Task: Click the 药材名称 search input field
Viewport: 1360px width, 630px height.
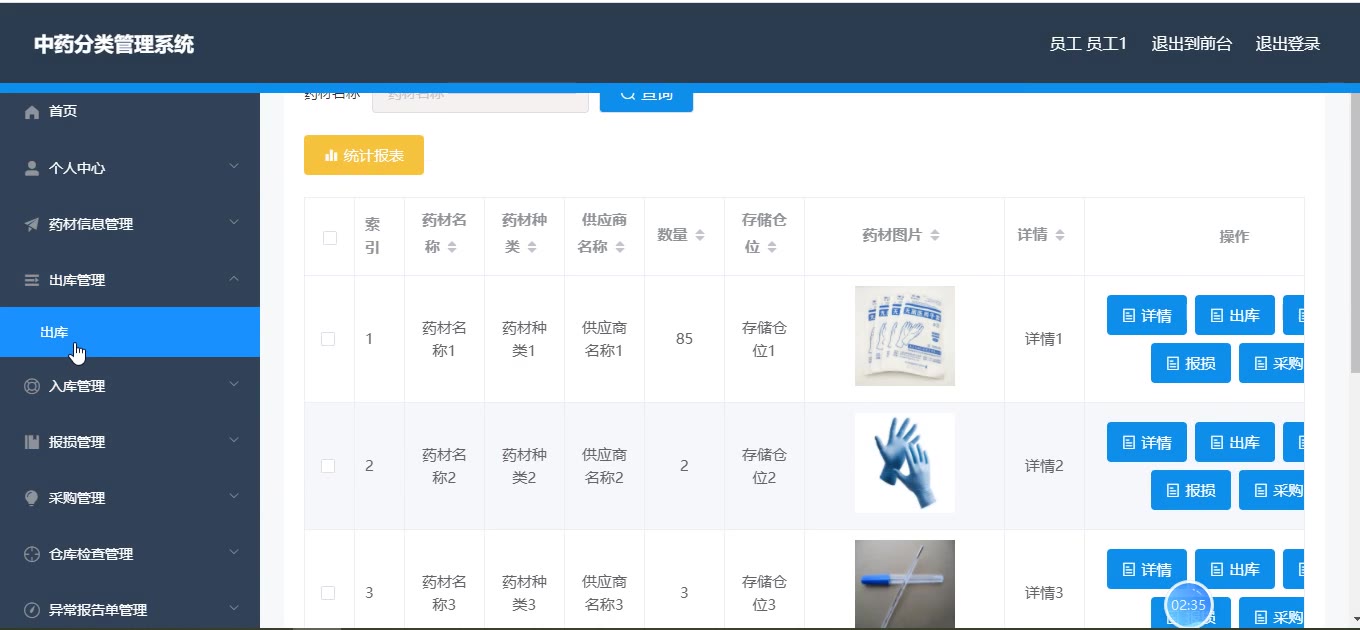Action: 480,101
